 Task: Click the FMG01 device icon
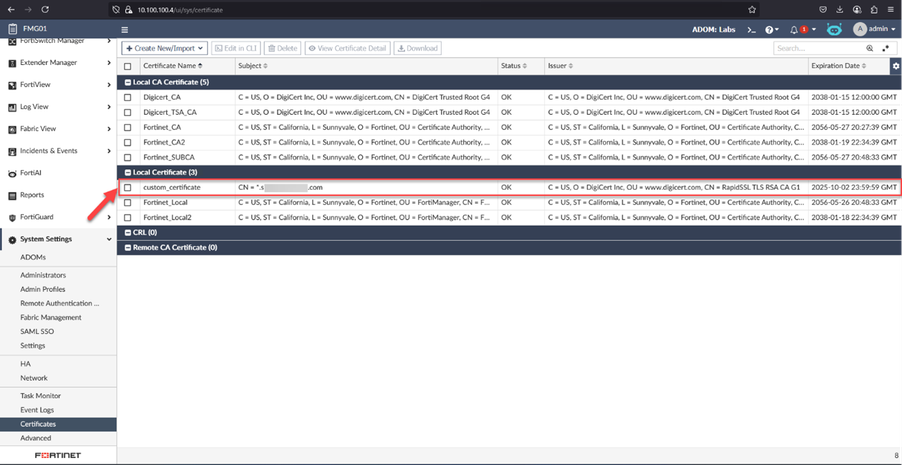[x=13, y=28]
